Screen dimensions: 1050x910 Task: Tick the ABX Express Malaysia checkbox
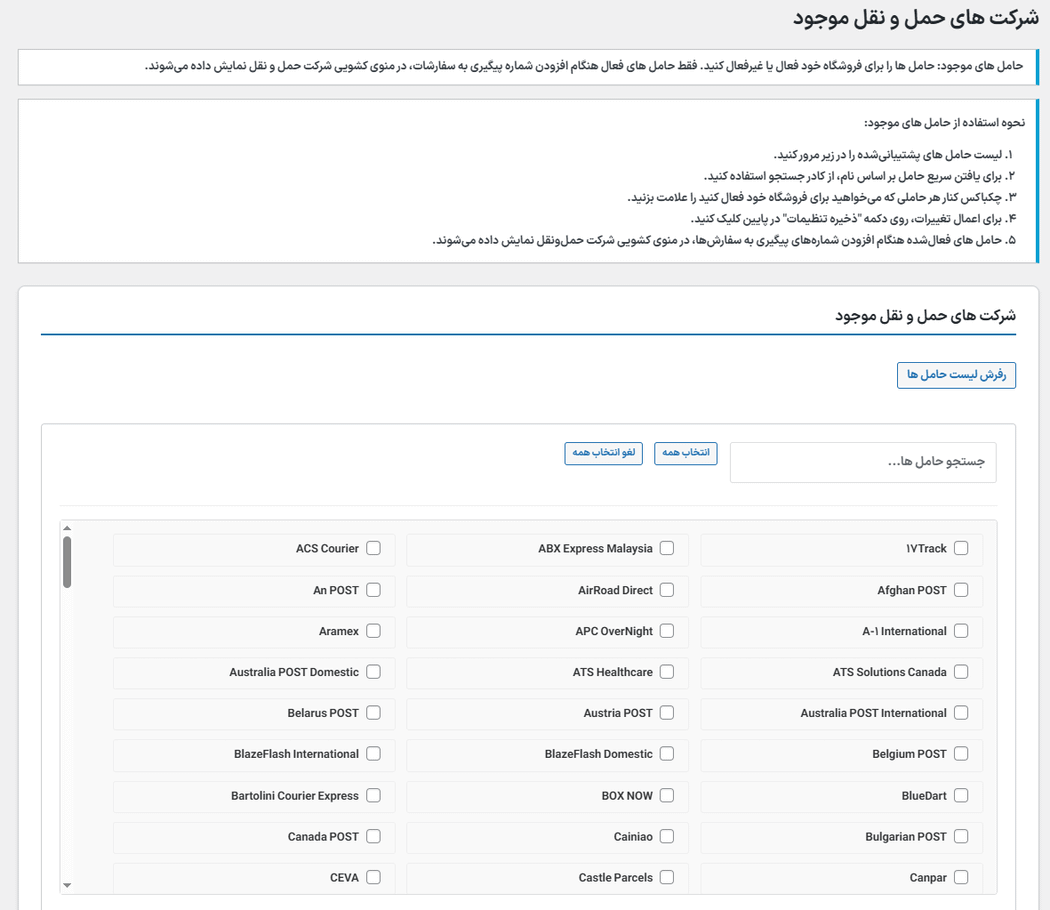click(x=667, y=548)
